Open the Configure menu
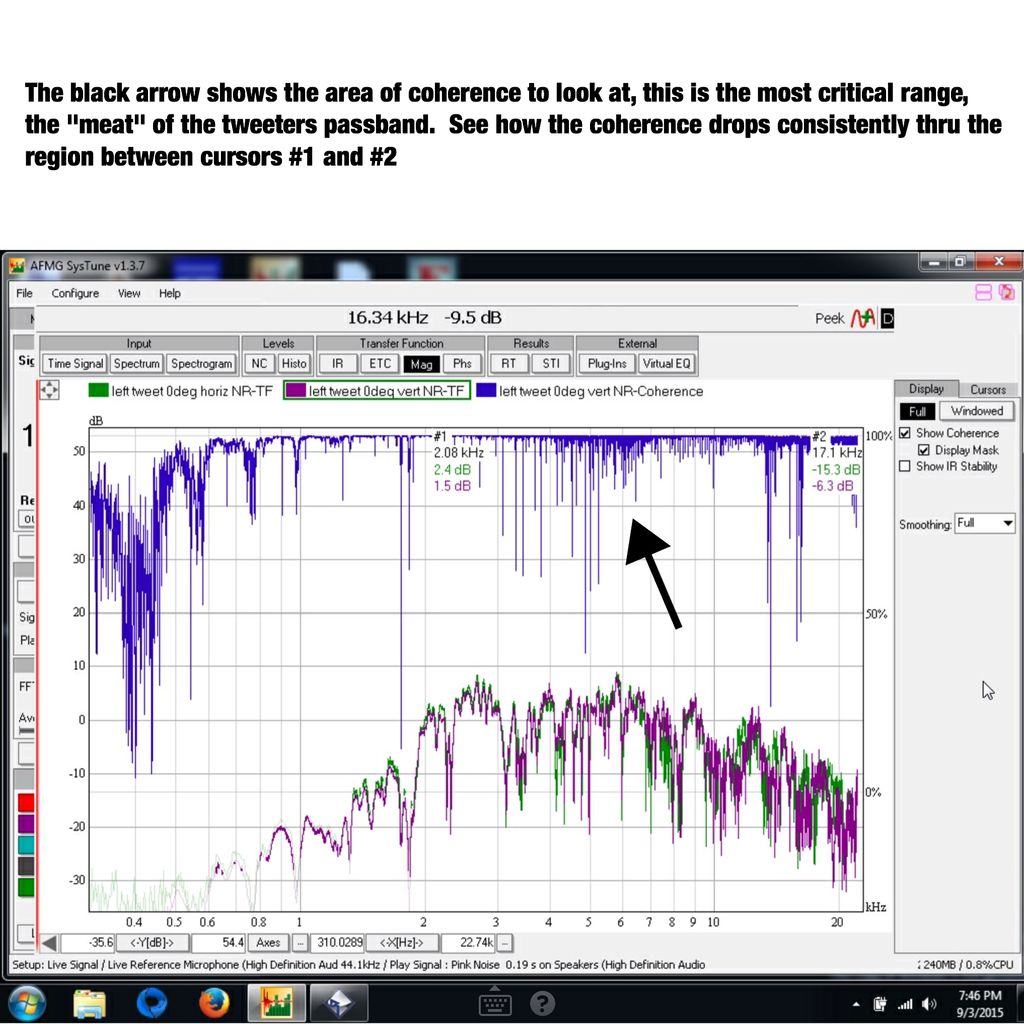The image size is (1024, 1024). click(75, 293)
